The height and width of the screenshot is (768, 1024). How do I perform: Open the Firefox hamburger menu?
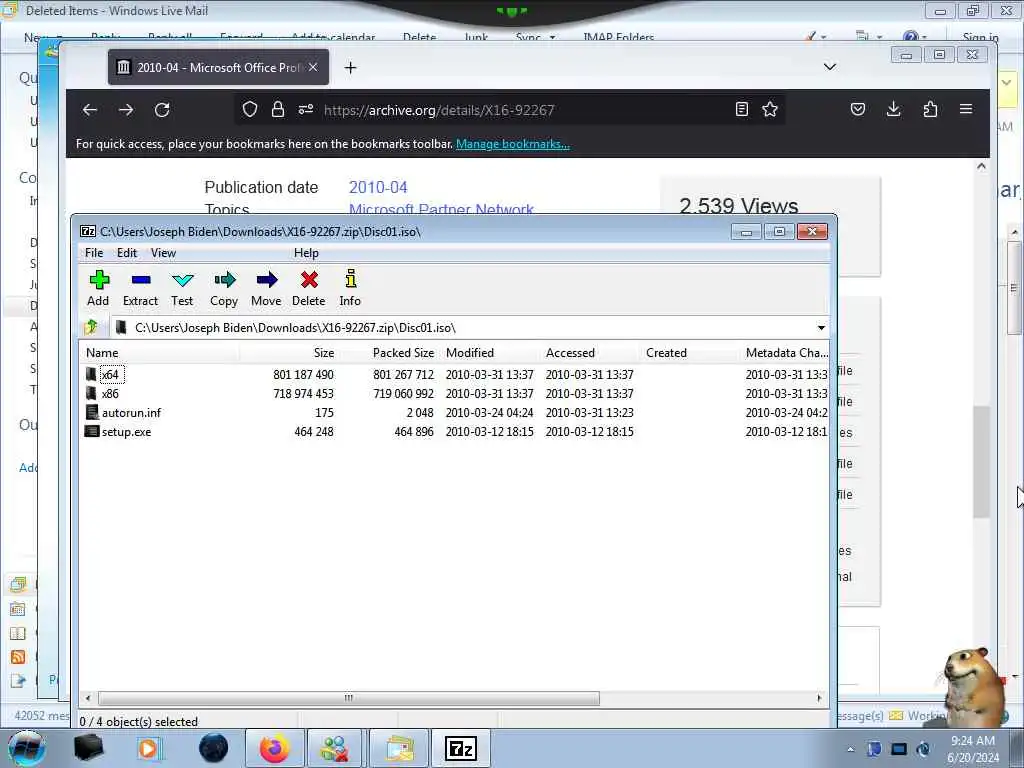966,109
